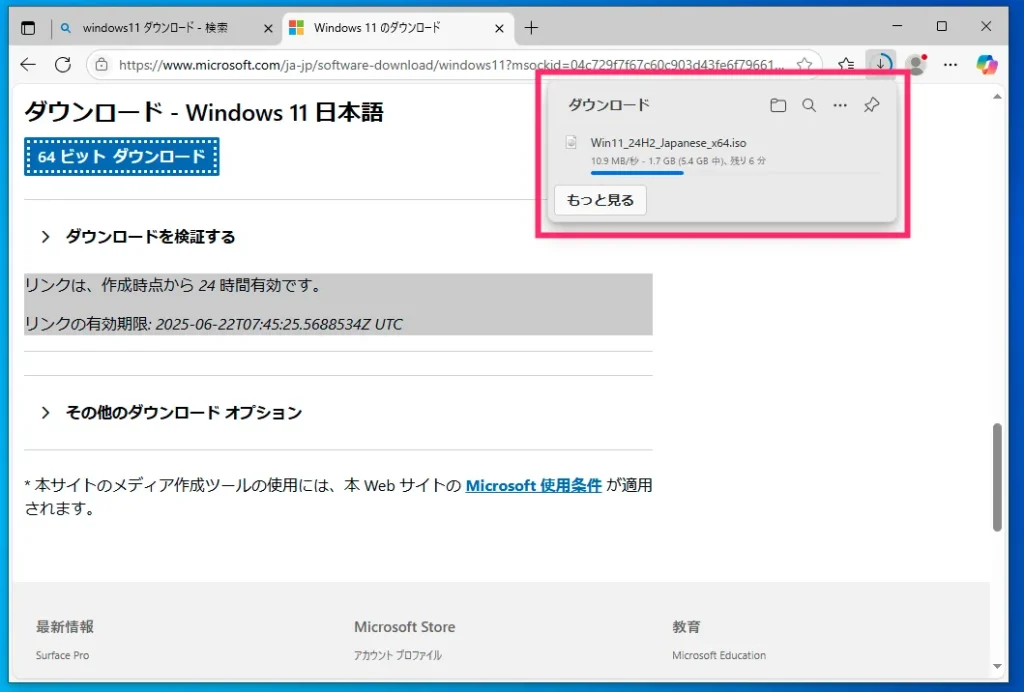This screenshot has height=692, width=1024.
Task: Click the download speed status text
Action: pyautogui.click(x=678, y=161)
